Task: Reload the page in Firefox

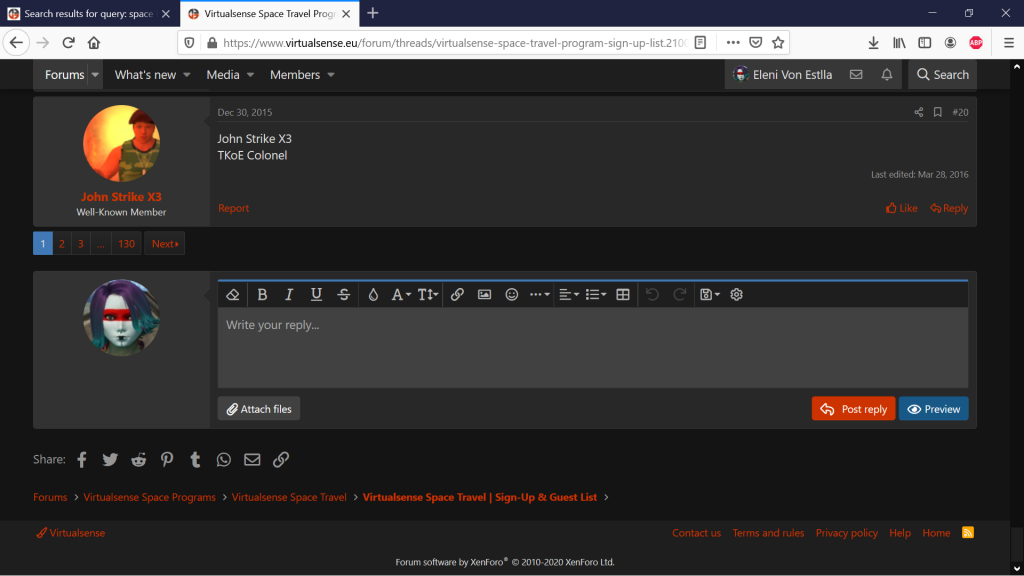Action: [69, 42]
